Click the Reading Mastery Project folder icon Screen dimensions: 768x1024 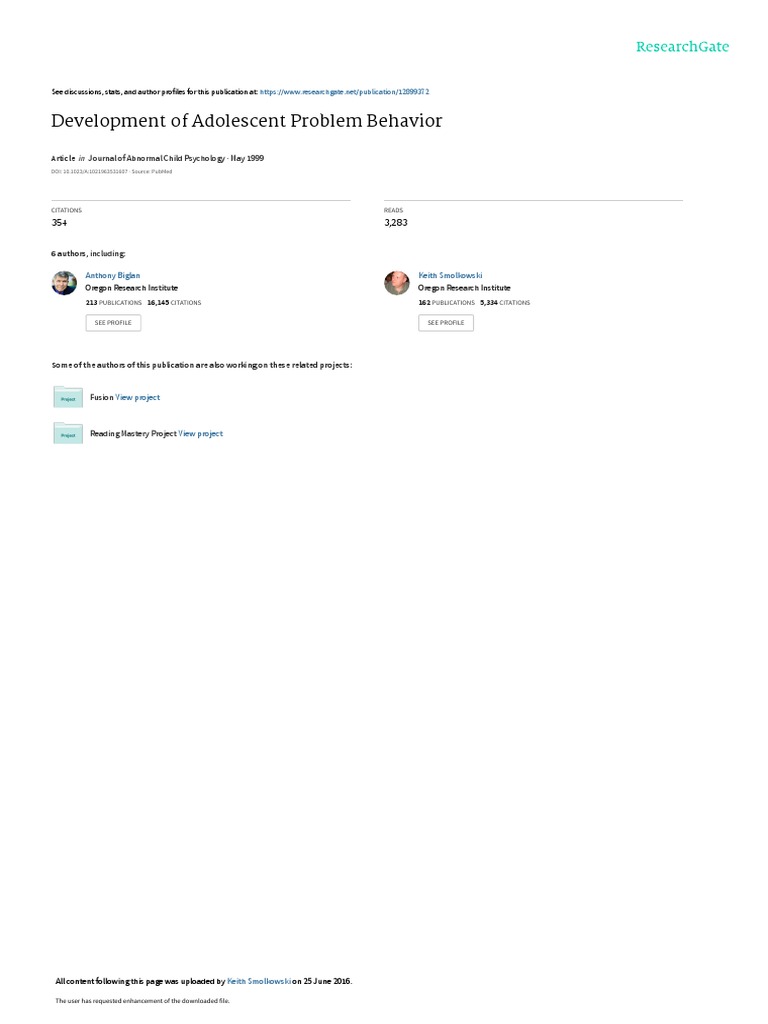68,433
